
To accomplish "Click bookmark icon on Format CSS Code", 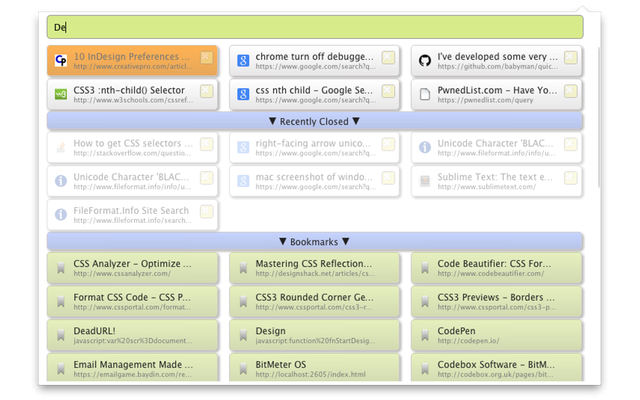I will [61, 302].
